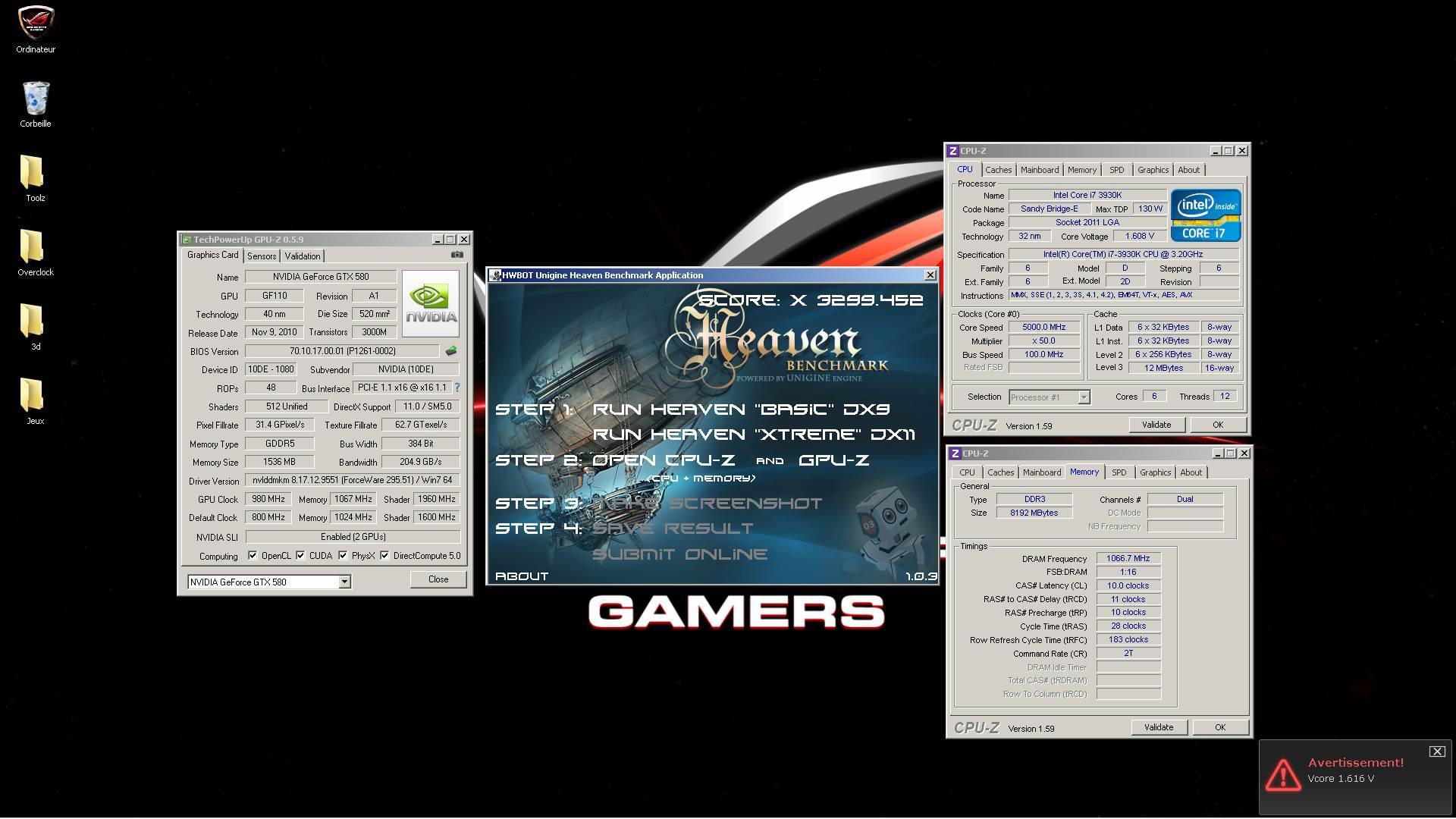Click the Core Speed 5000.0 MHz field
The width and height of the screenshot is (1456, 819).
pyautogui.click(x=1044, y=328)
